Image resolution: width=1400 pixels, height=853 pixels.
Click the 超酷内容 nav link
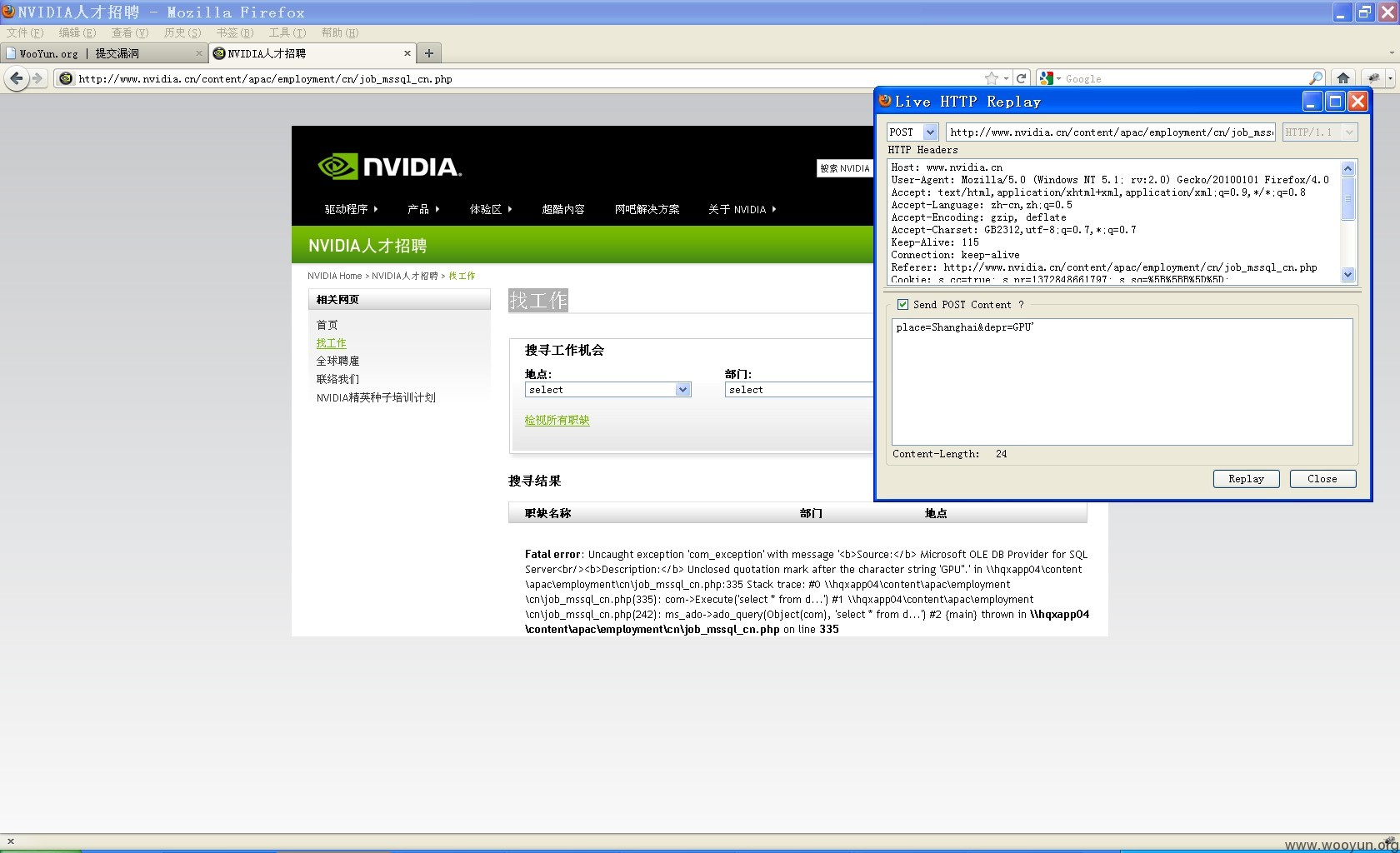pos(563,209)
